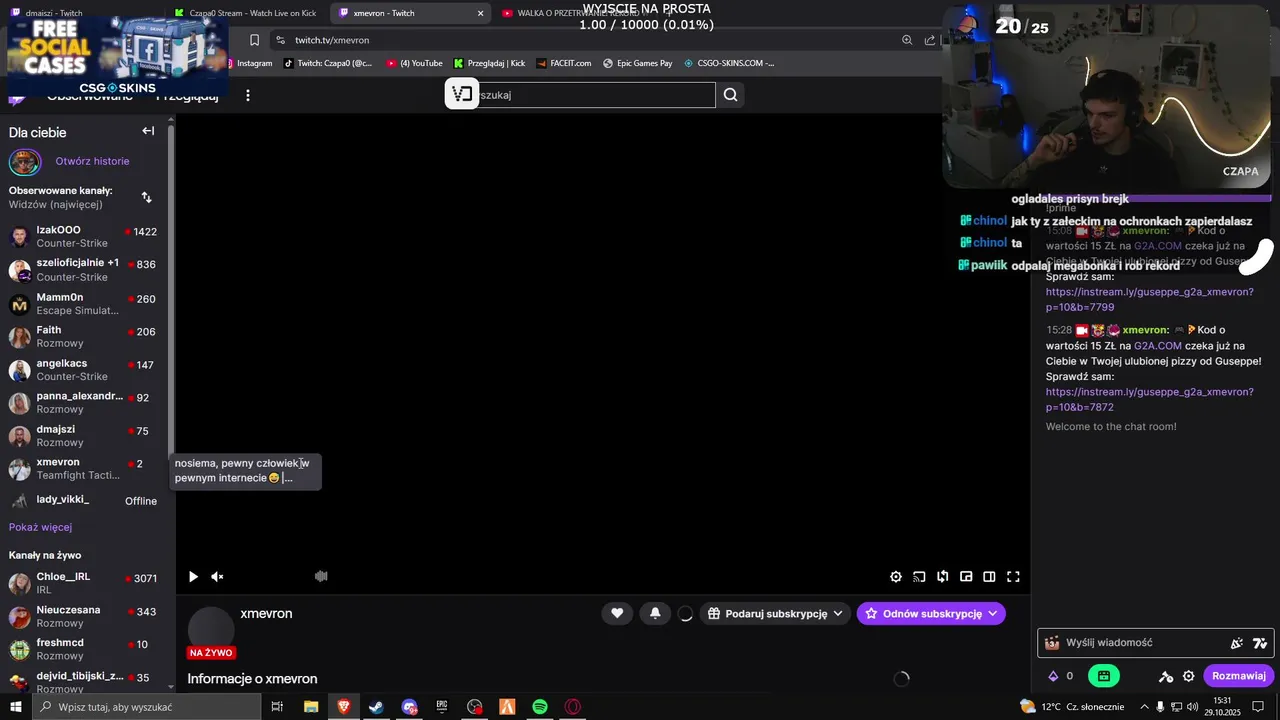Open the 7TV emote menu icon
The height and width of the screenshot is (720, 1280).
click(x=1260, y=643)
